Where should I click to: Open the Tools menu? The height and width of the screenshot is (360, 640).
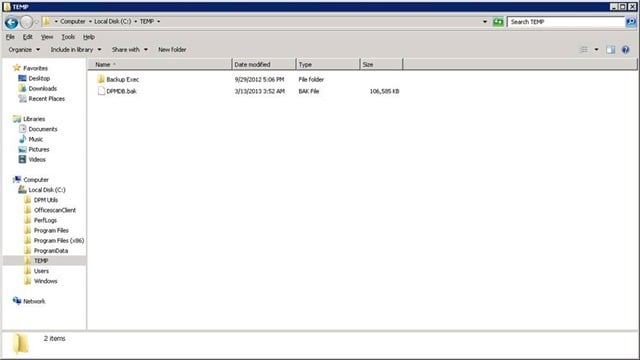pos(68,37)
